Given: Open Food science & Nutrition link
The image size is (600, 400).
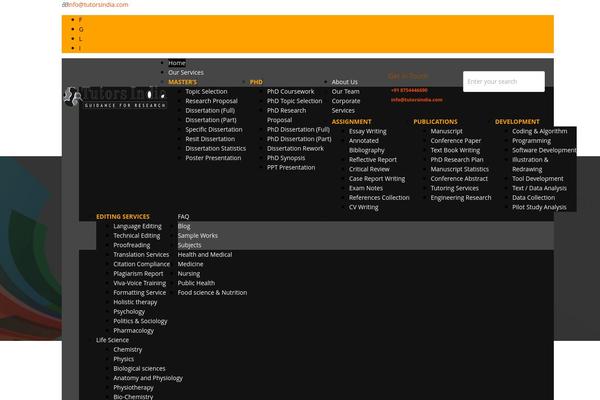Looking at the screenshot, I should 212,292.
